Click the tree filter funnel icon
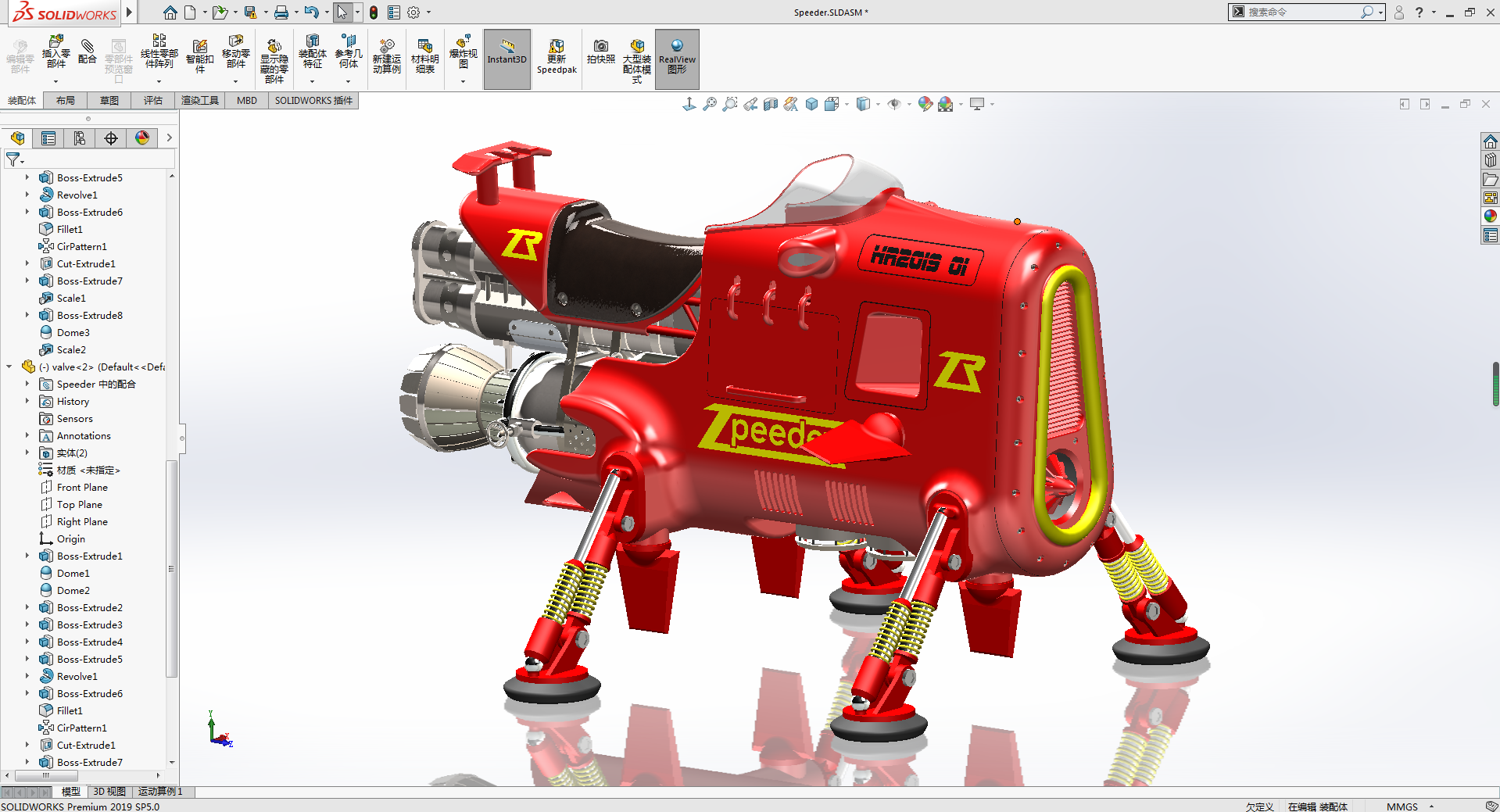This screenshot has width=1500, height=812. [13, 159]
